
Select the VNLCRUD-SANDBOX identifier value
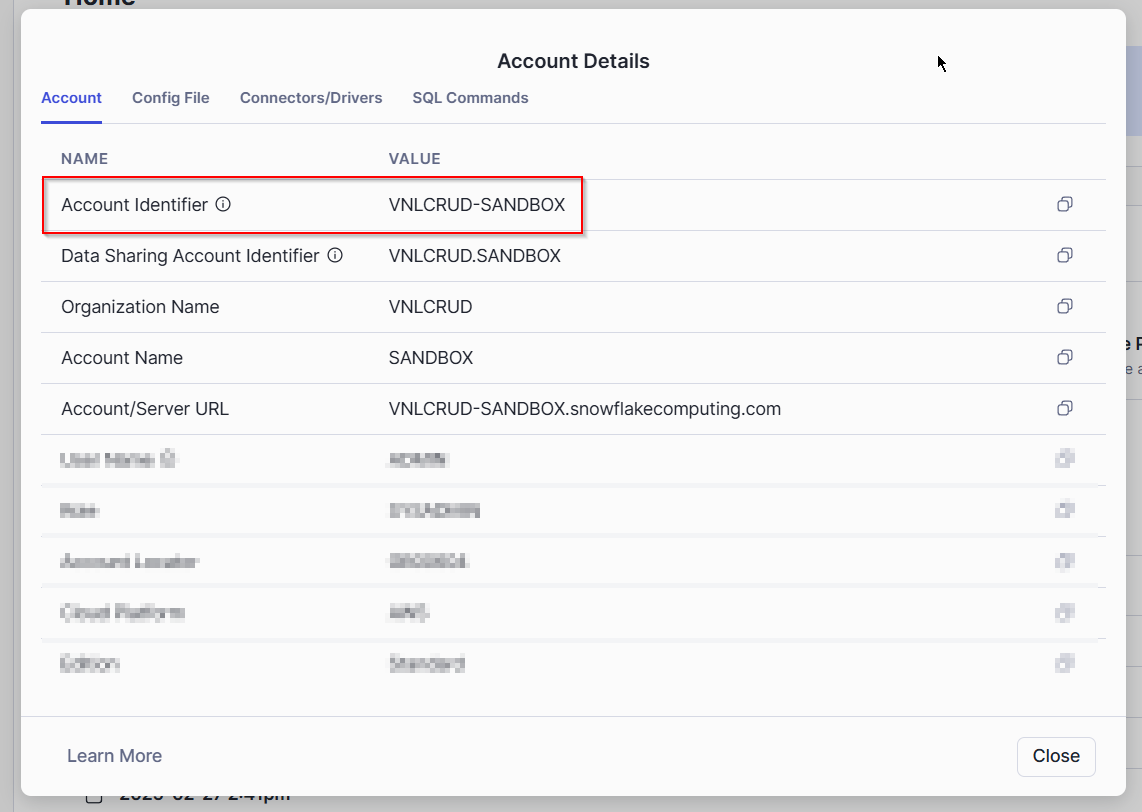[x=477, y=205]
